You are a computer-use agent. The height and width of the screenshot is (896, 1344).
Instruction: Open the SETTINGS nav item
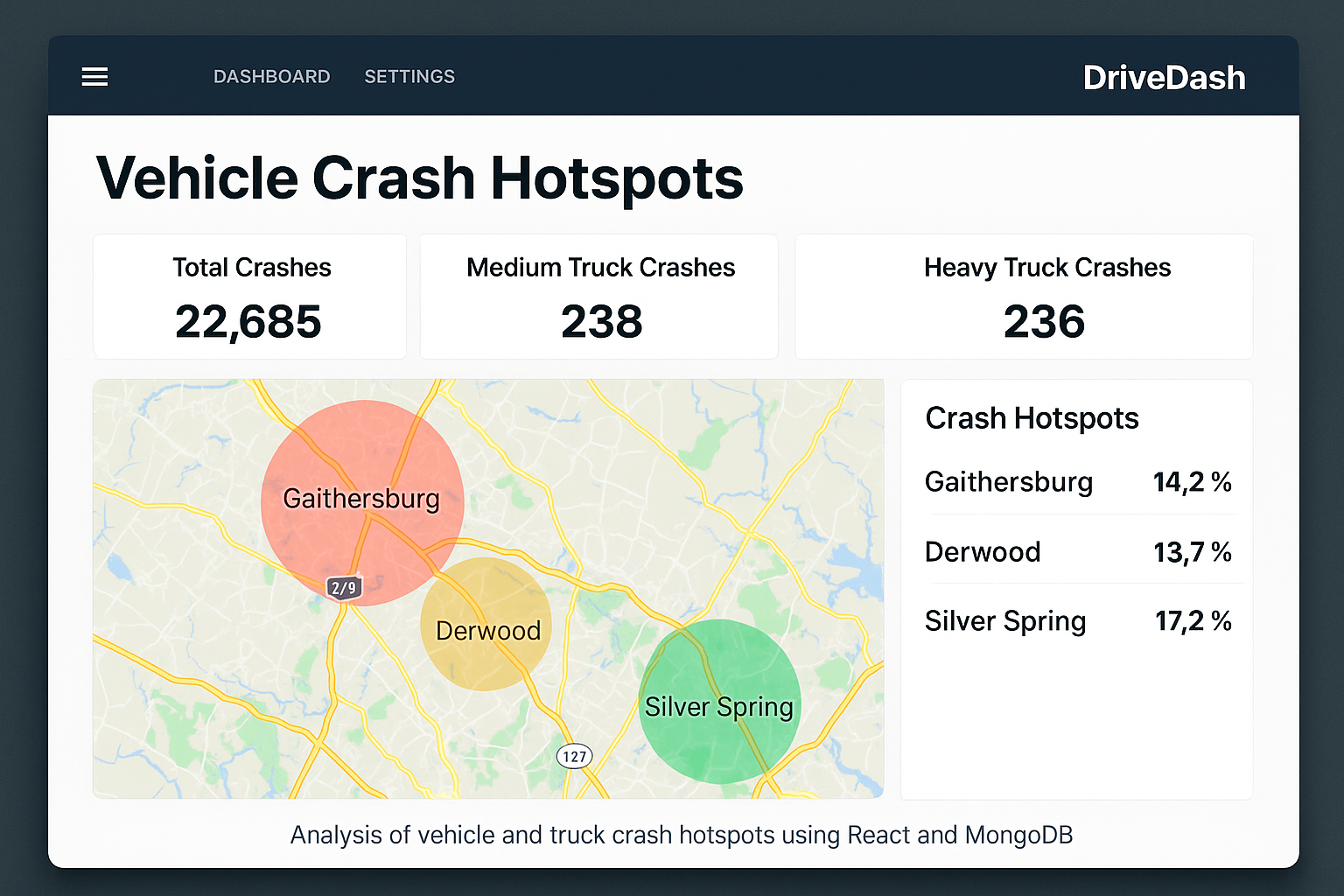tap(409, 77)
